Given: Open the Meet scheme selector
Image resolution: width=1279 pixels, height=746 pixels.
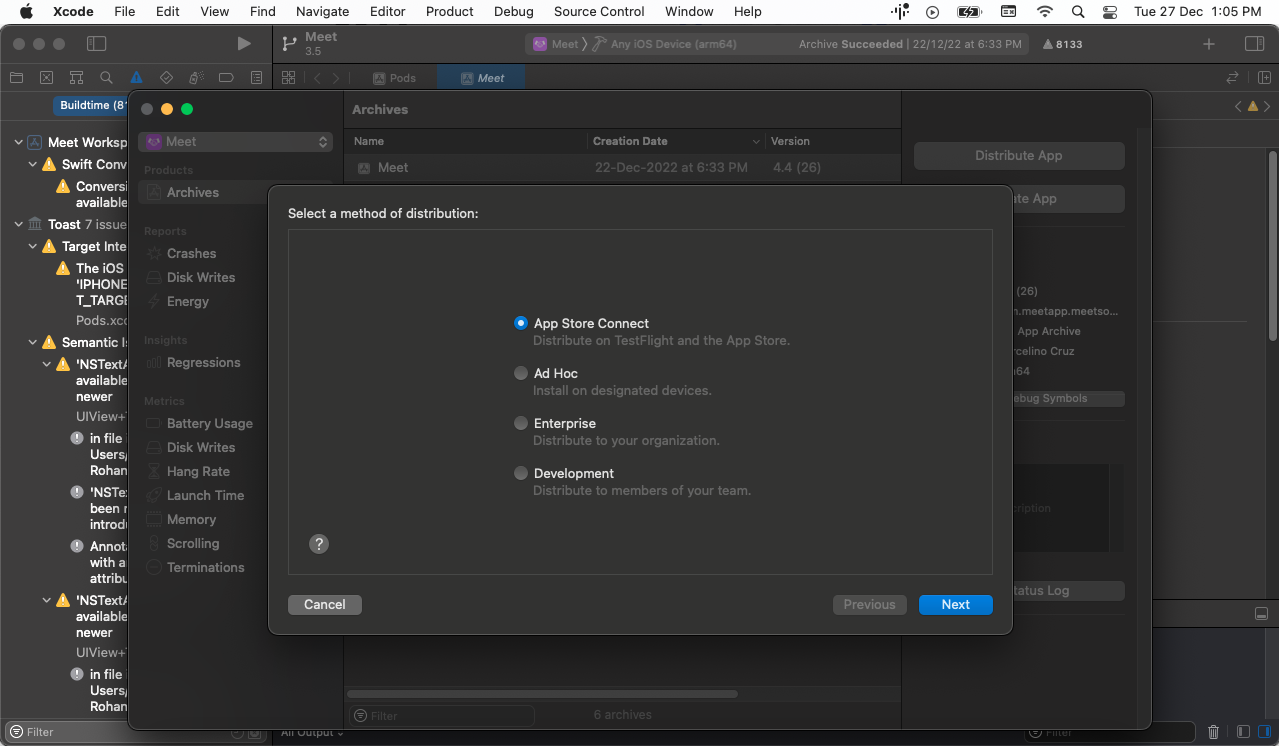Looking at the screenshot, I should tap(556, 44).
